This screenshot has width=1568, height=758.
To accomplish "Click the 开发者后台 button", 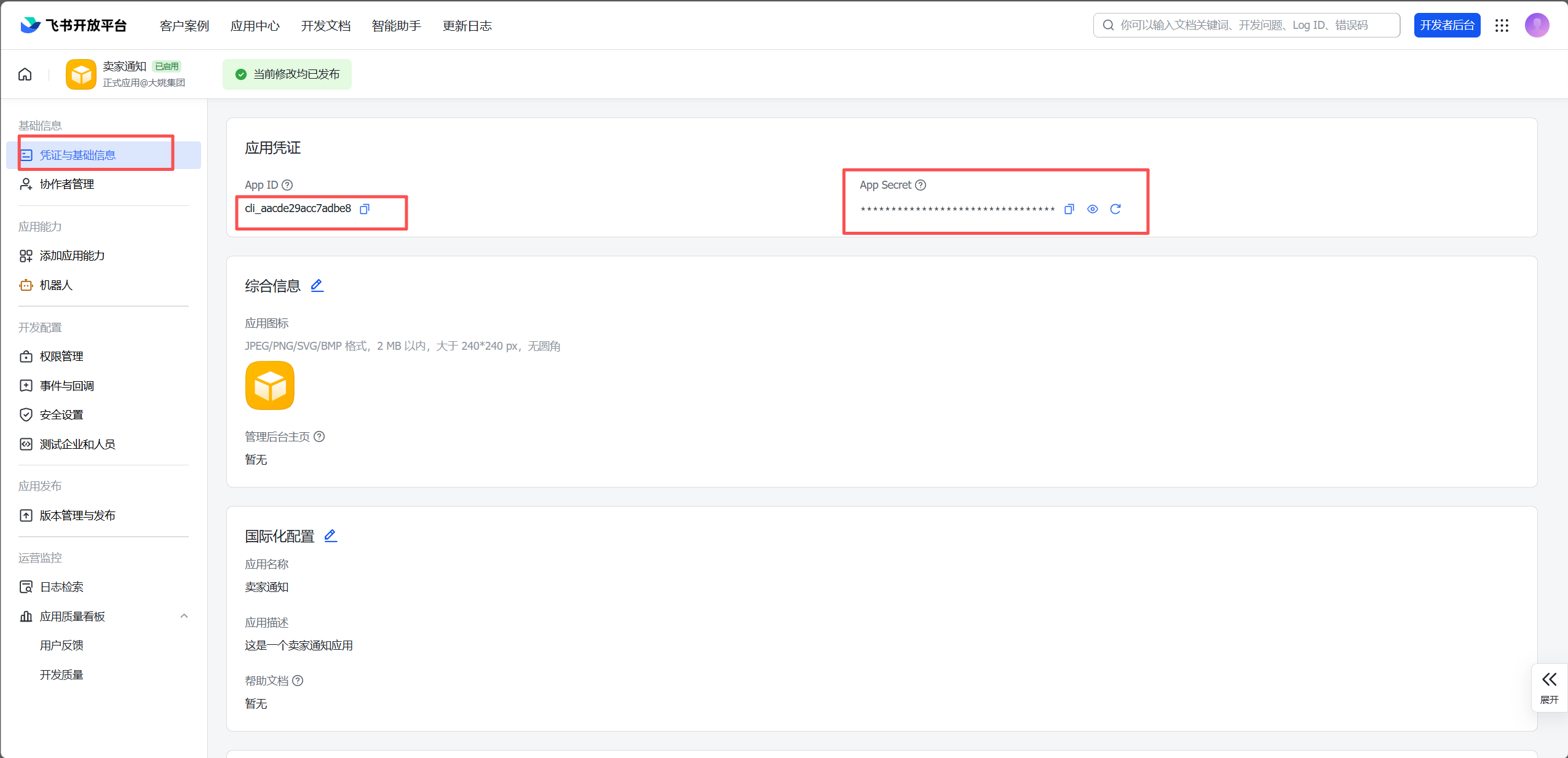I will pos(1447,25).
